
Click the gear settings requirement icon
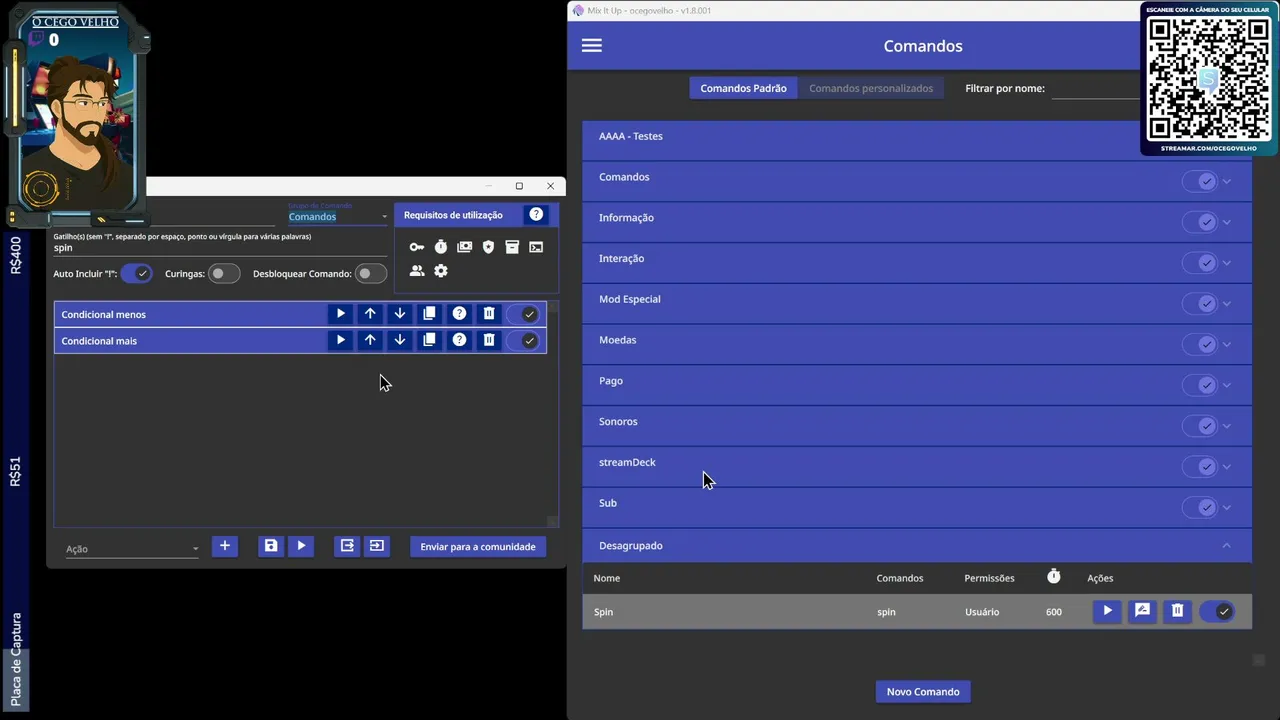[x=441, y=271]
